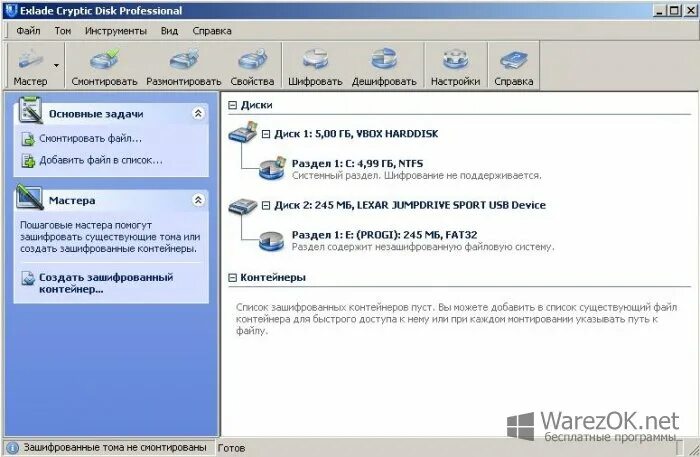Click the Пошаговые мастера помогут description text
Image resolution: width=700 pixels, height=457 pixels.
(x=110, y=237)
